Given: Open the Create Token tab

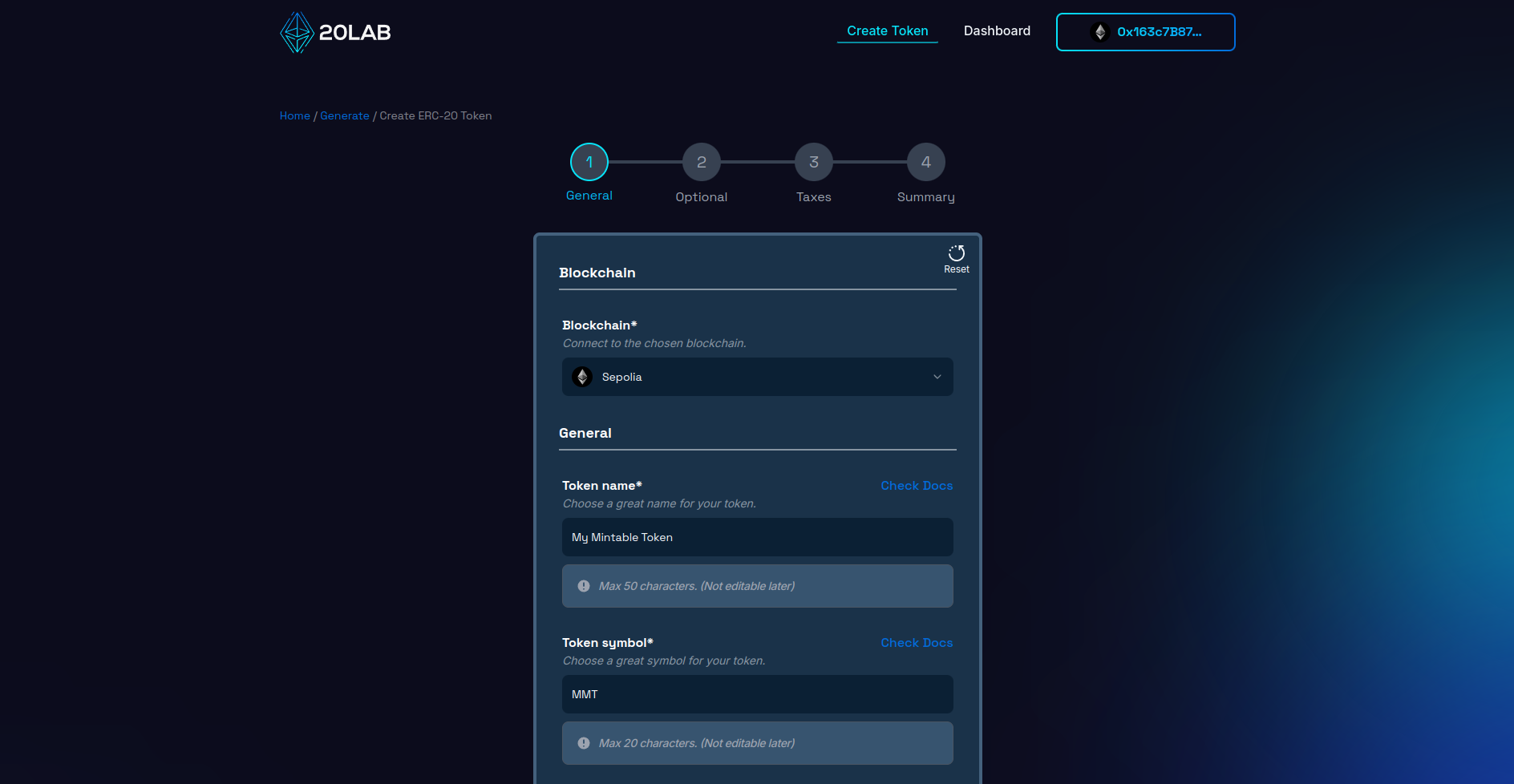Looking at the screenshot, I should (887, 30).
